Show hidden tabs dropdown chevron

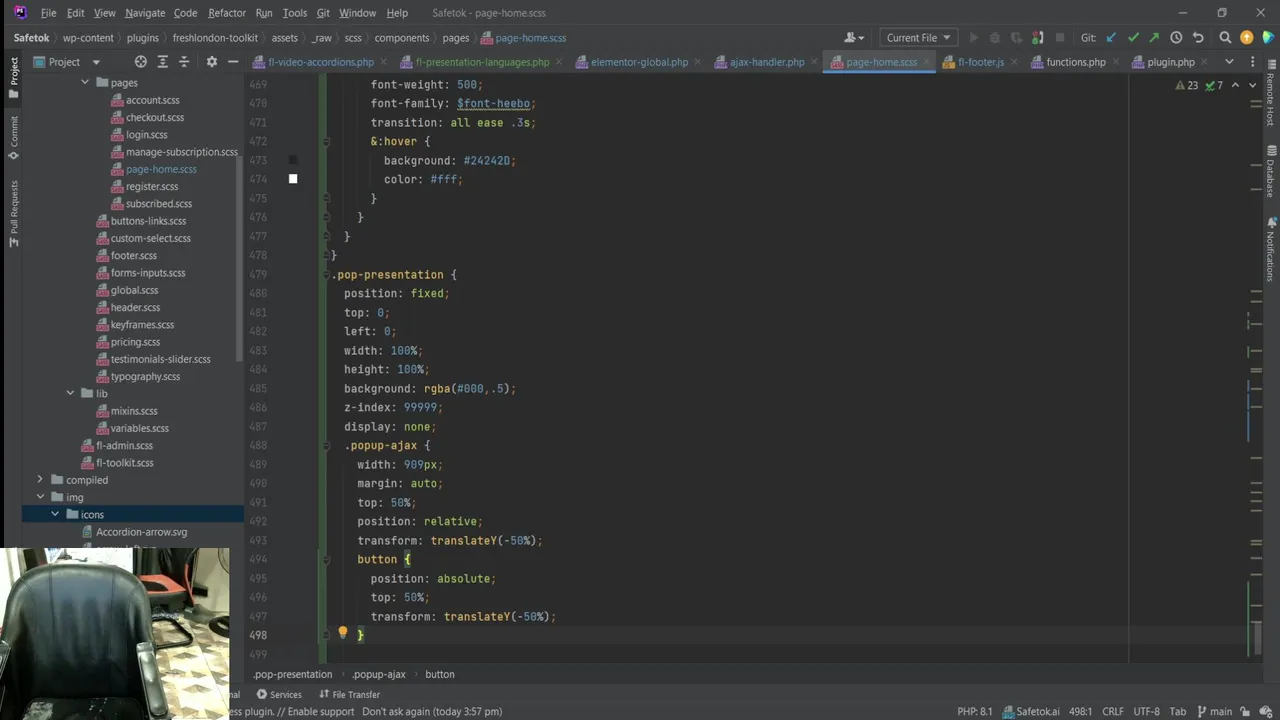[1229, 62]
